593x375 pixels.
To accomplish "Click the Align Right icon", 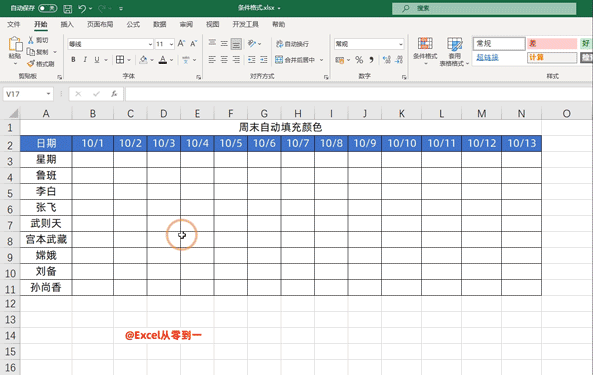I will [236, 59].
